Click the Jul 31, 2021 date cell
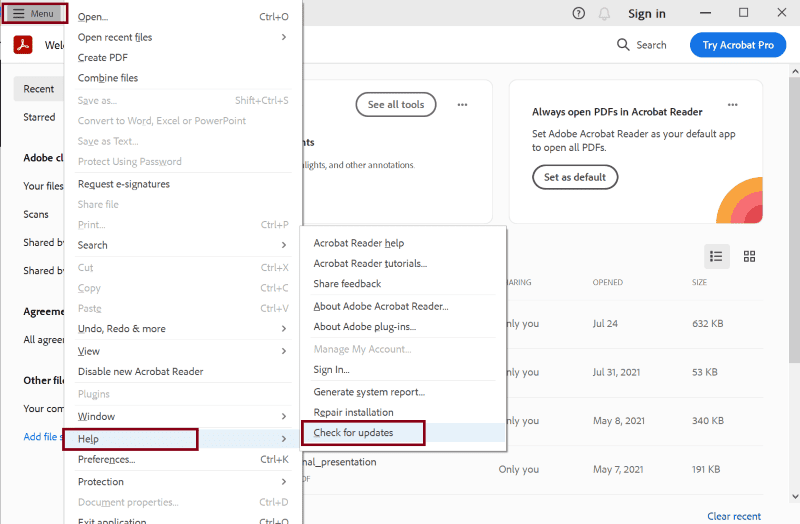This screenshot has width=800, height=524. (x=616, y=372)
